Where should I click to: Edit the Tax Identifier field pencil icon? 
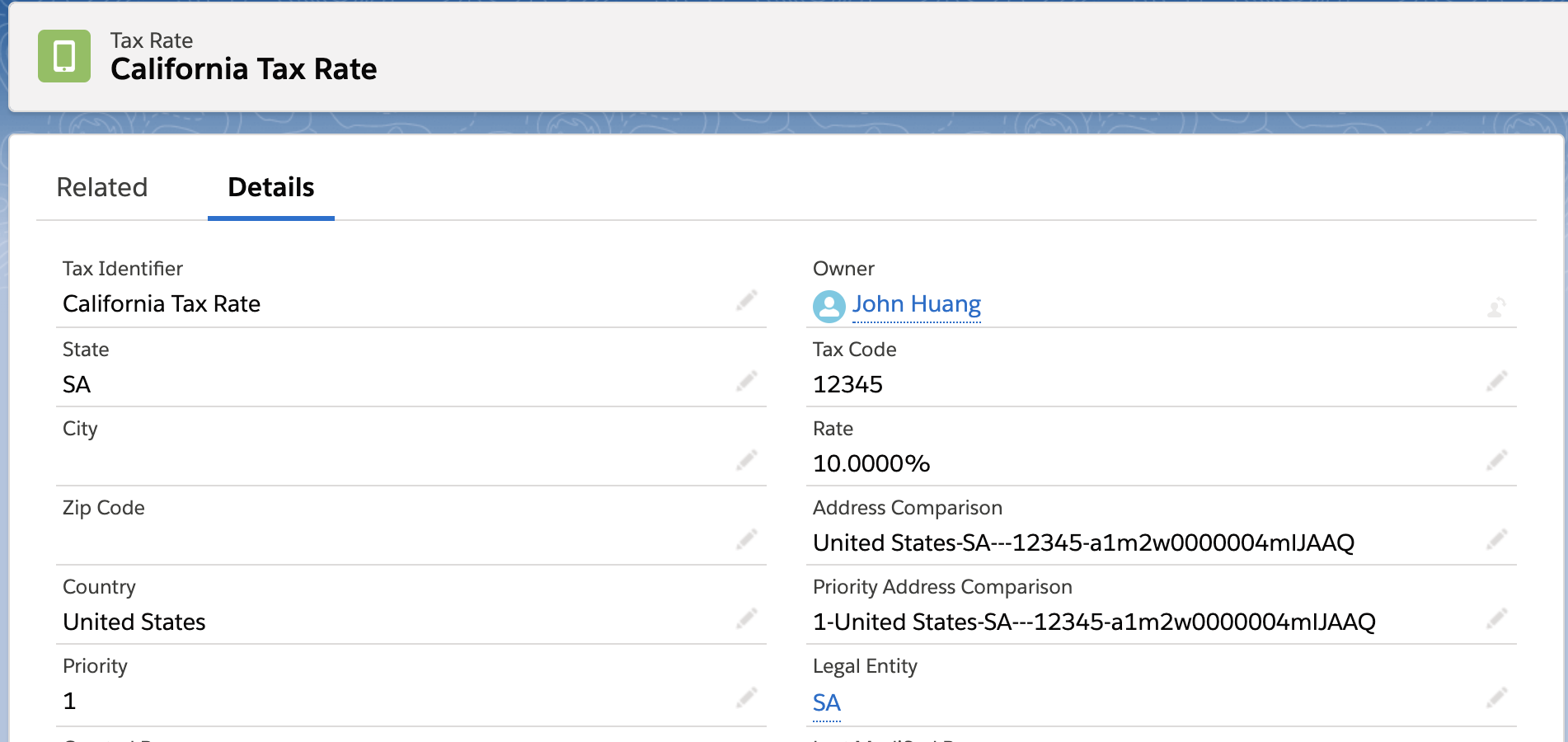[x=747, y=300]
